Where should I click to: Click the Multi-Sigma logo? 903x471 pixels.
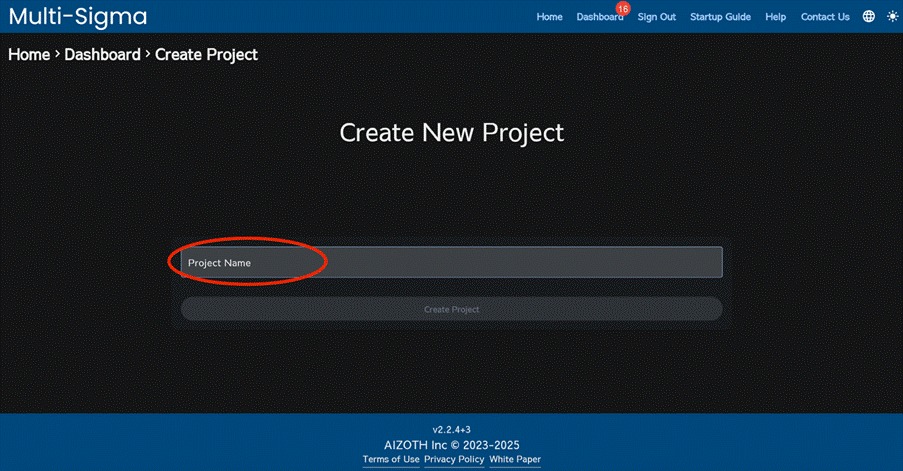click(78, 17)
